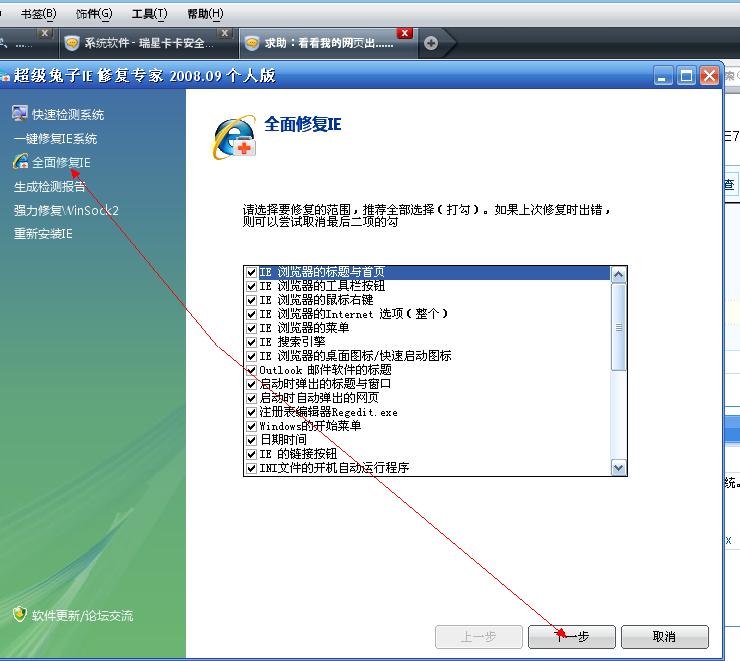Uncheck IE 浏览器的标题与首页
Viewport: 740px width, 661px height.
point(252,272)
